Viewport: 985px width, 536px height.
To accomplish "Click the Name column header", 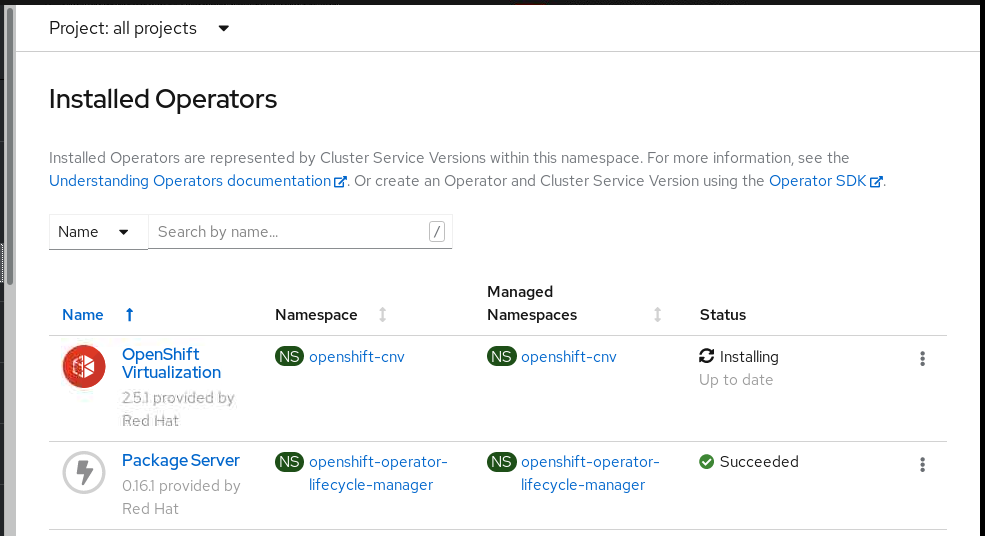I will [83, 315].
